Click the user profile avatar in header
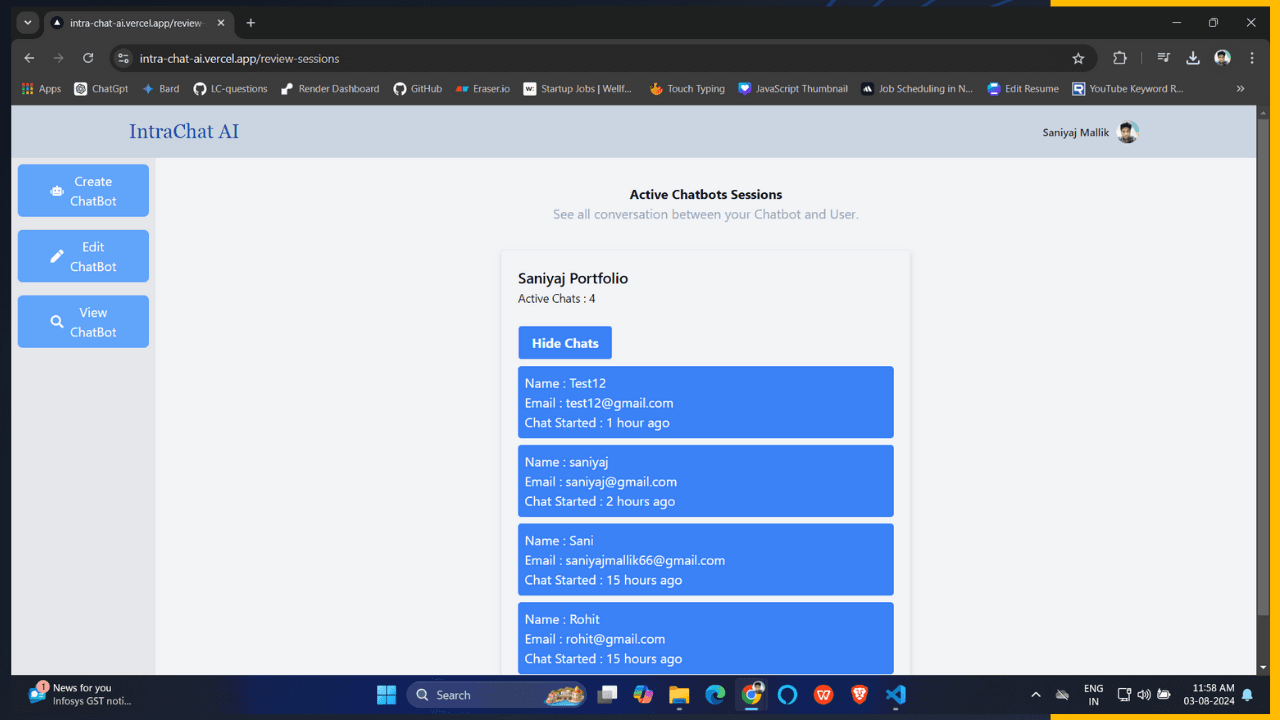The image size is (1280, 720). pos(1127,132)
